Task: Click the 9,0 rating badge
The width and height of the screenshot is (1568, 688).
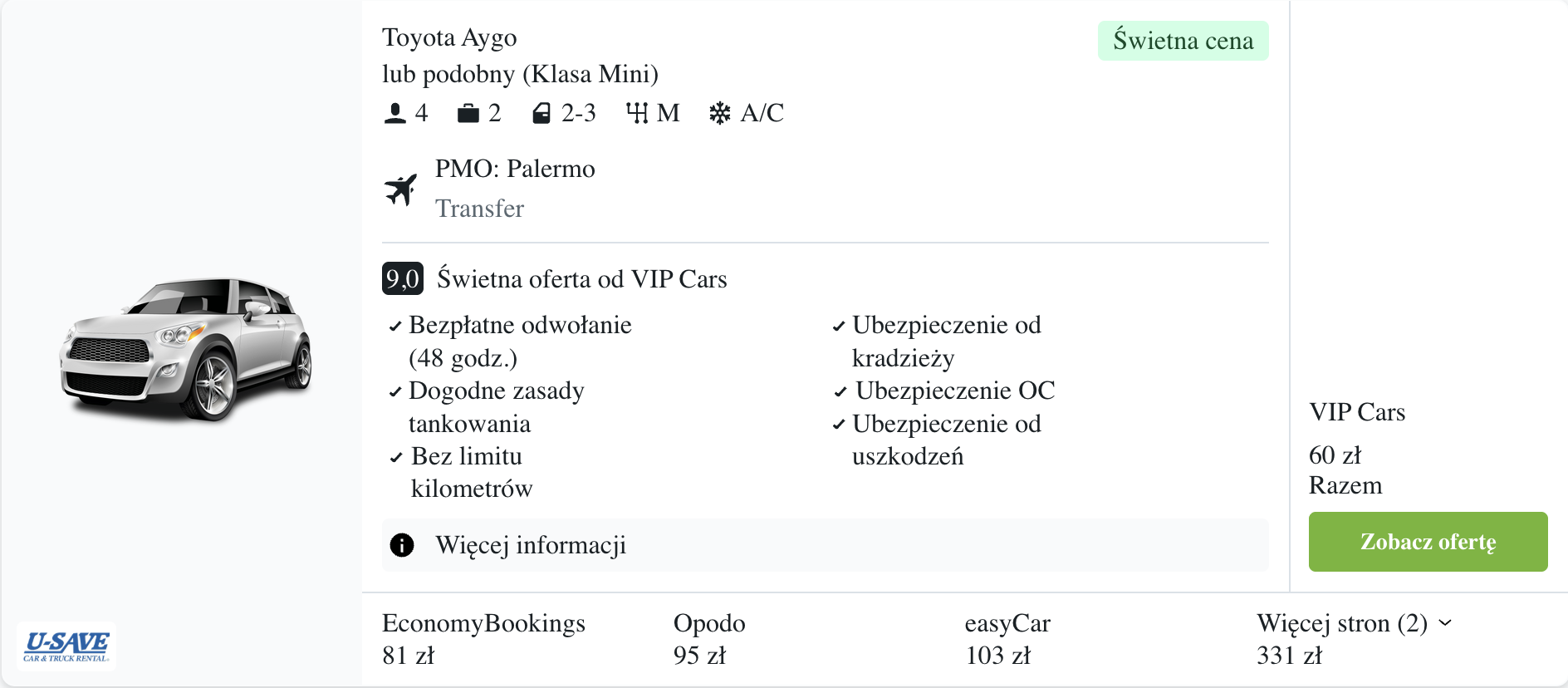Action: tap(402, 279)
